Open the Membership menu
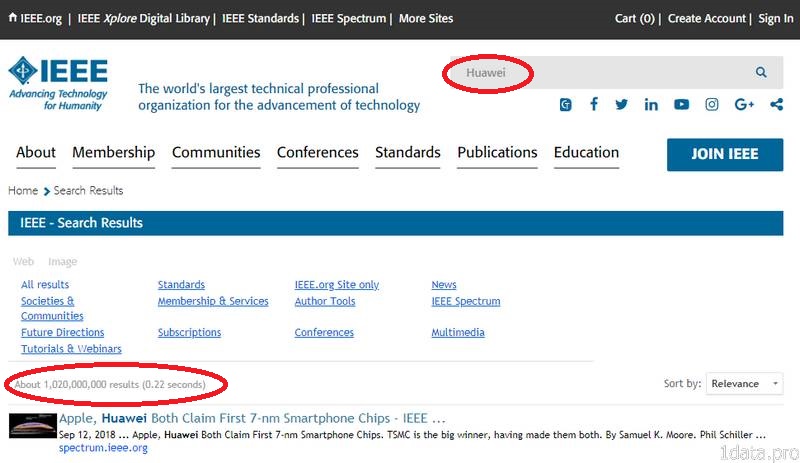The width and height of the screenshot is (800, 463). tap(113, 152)
